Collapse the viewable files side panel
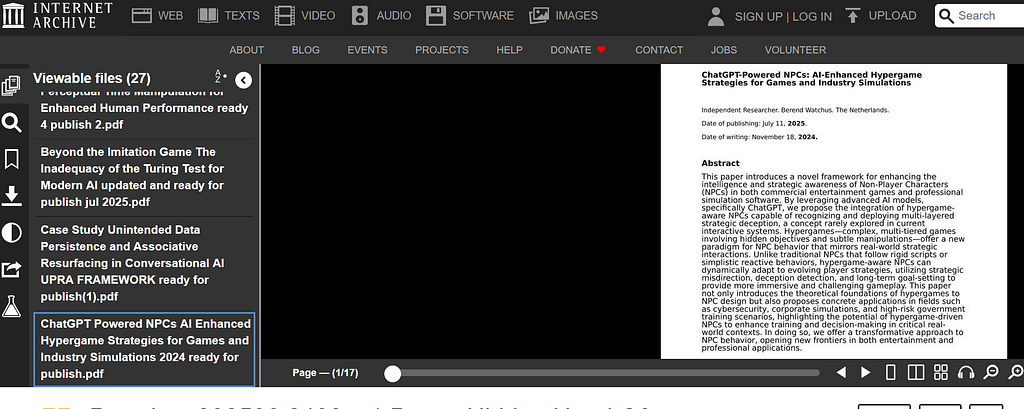Image resolution: width=1024 pixels, height=409 pixels. click(x=243, y=80)
